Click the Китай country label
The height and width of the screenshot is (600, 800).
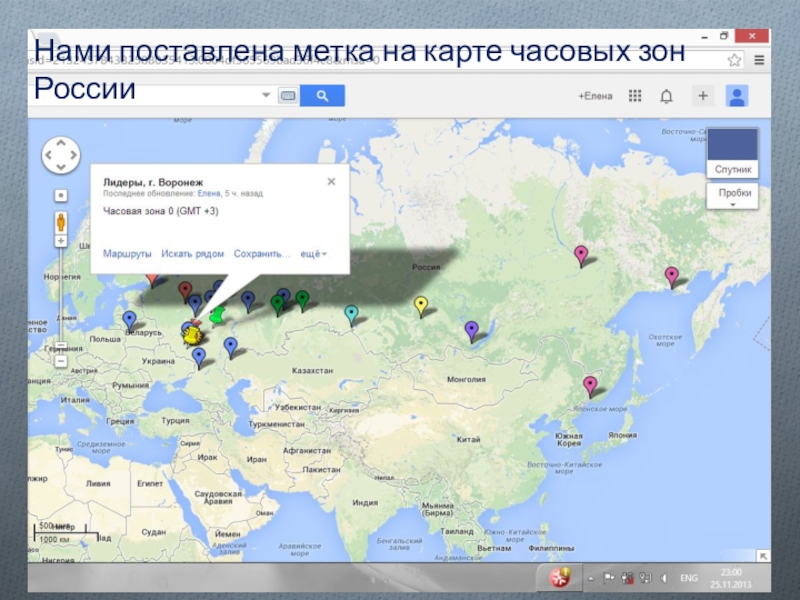click(468, 439)
